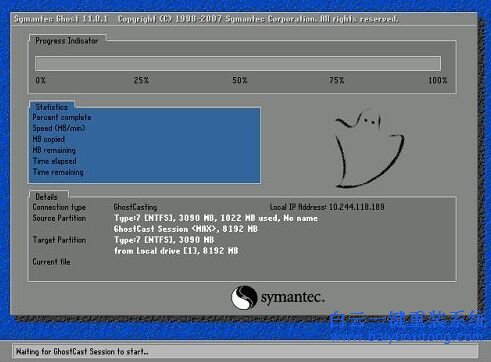Click the Local IP Address value
Screen dimensions: 491x362
click(x=357, y=207)
